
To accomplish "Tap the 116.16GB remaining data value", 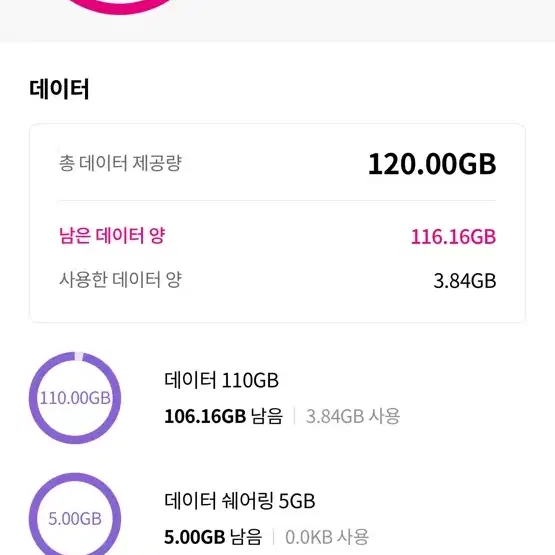I will coord(453,237).
